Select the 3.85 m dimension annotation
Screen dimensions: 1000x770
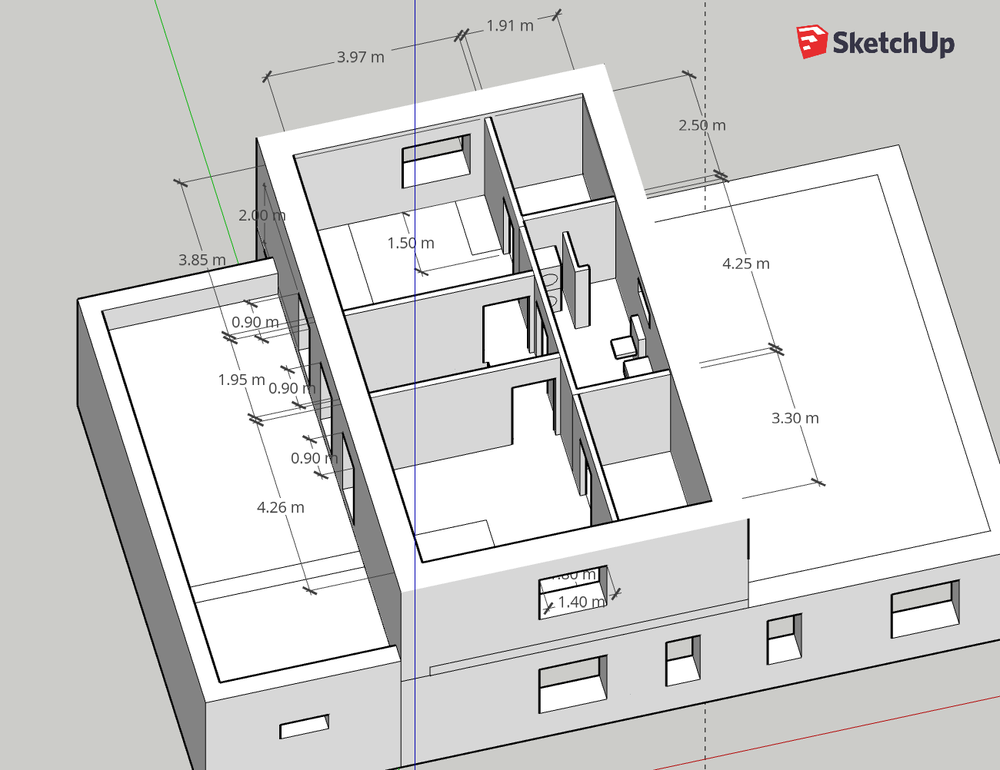pyautogui.click(x=202, y=260)
